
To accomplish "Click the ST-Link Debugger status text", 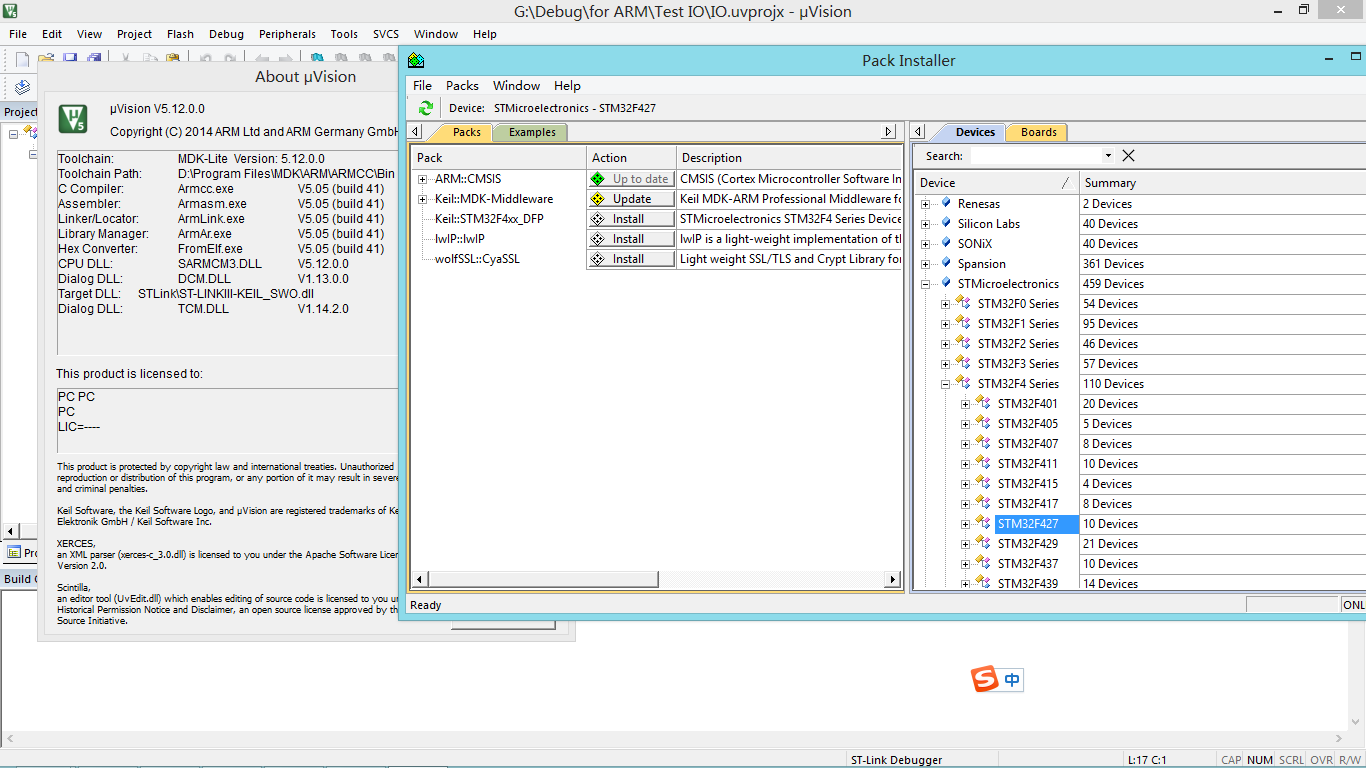I will click(896, 760).
